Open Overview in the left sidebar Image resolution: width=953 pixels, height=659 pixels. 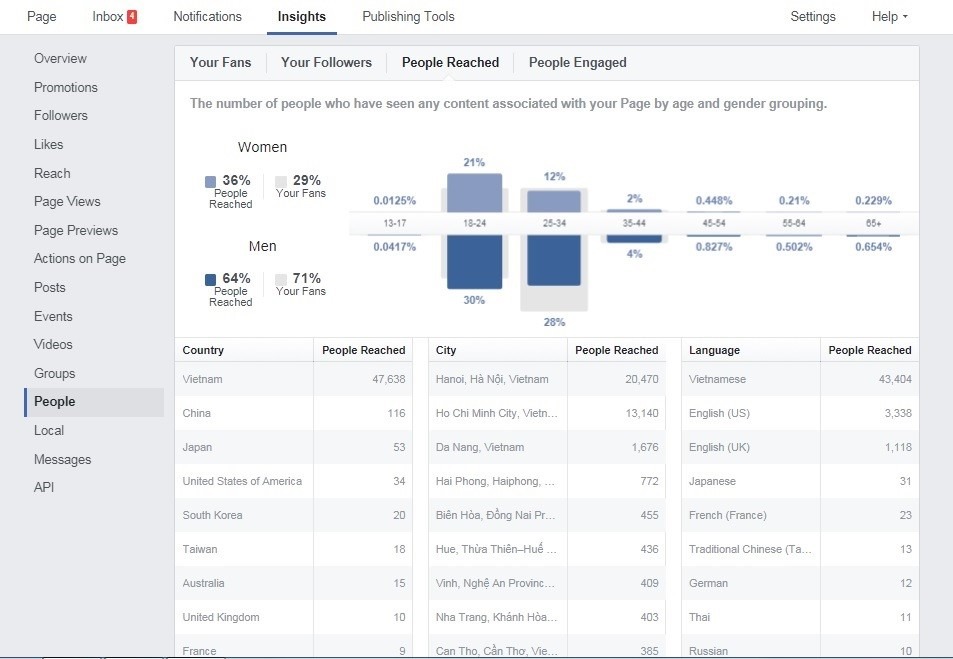coord(60,58)
